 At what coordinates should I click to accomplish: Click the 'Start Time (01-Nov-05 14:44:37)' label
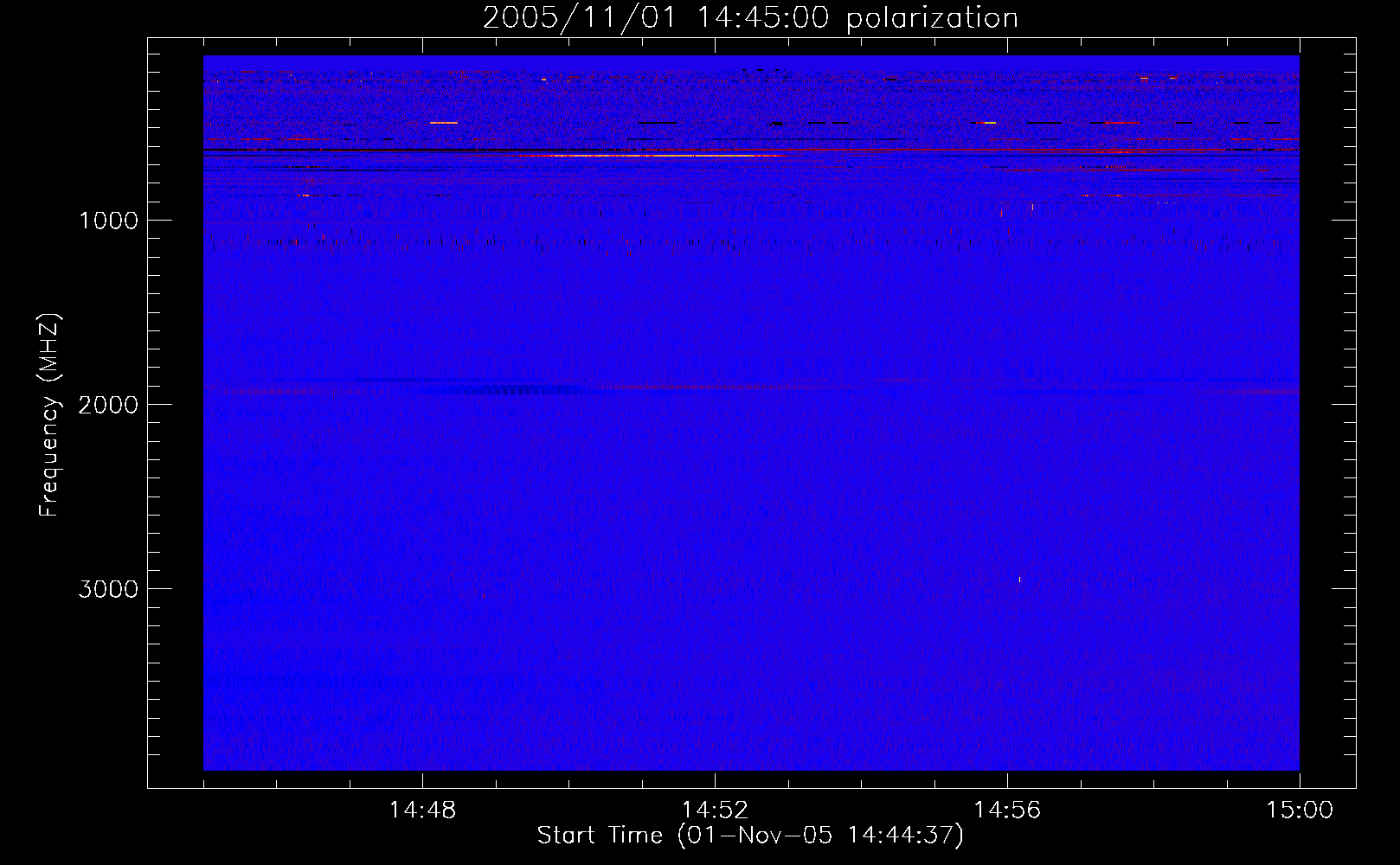coord(750,836)
